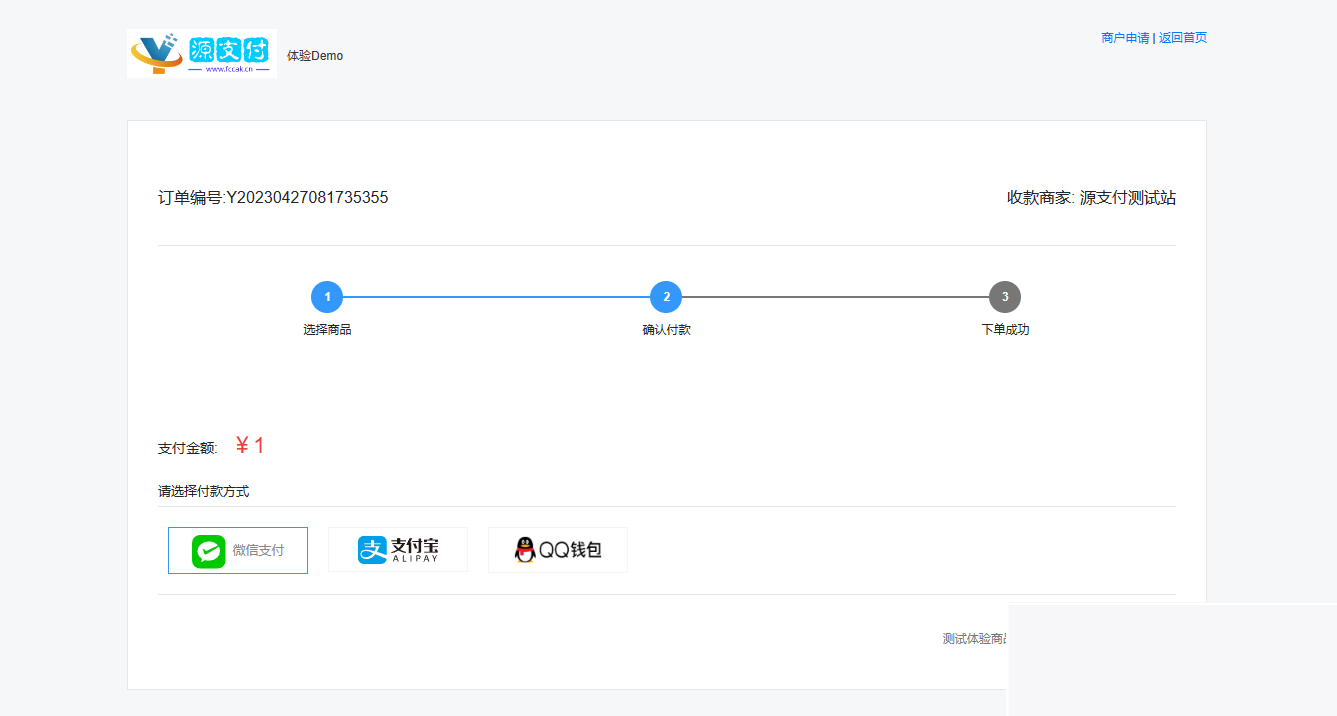Screen dimensions: 1337x716
Task: Click the blue progress line between steps 1 and 2
Action: pyautogui.click(x=496, y=297)
